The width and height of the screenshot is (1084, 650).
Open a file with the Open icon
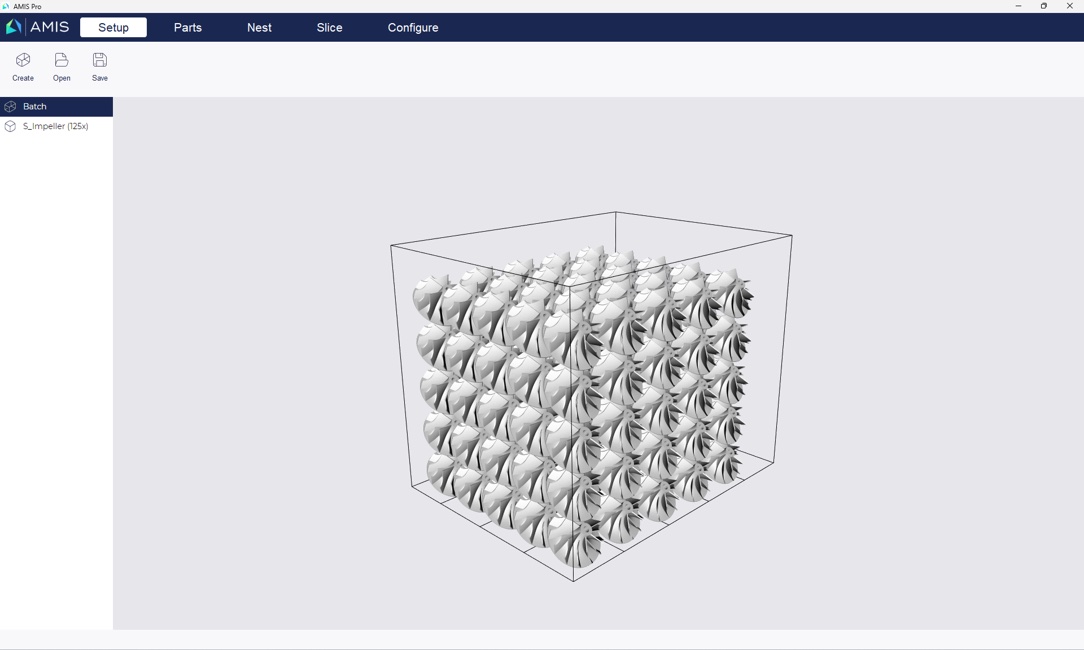(61, 61)
